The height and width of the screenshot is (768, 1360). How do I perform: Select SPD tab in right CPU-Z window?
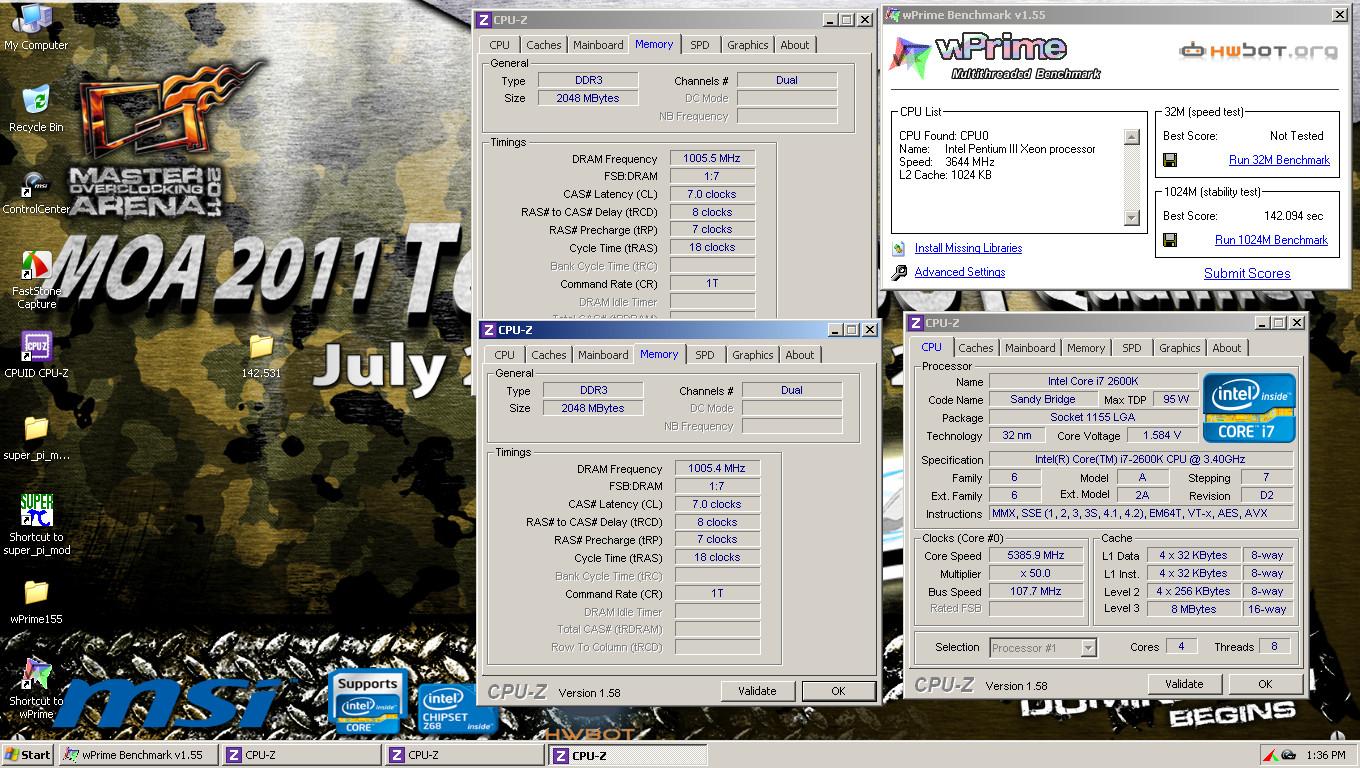1132,348
